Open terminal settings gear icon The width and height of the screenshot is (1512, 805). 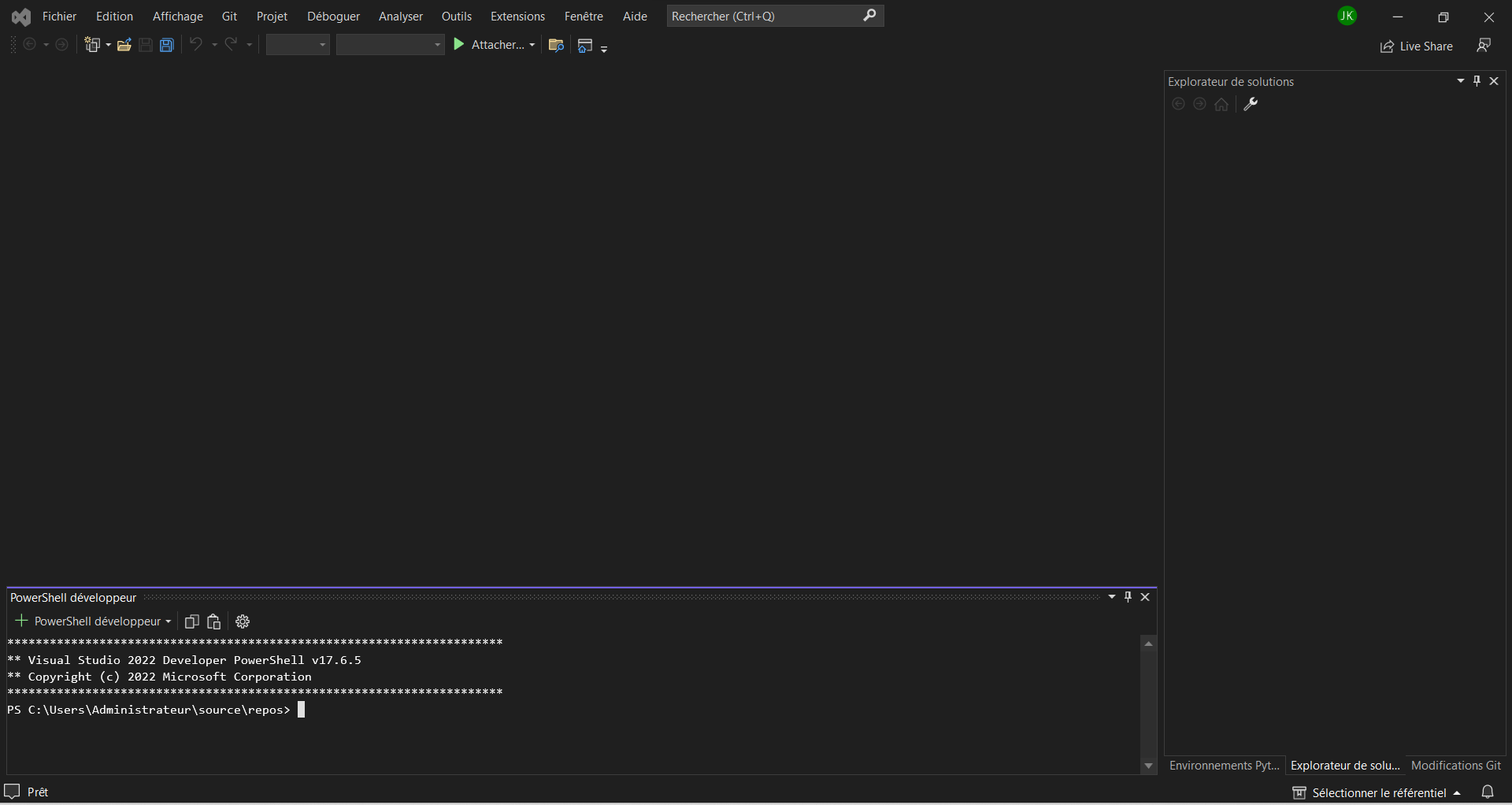243,621
